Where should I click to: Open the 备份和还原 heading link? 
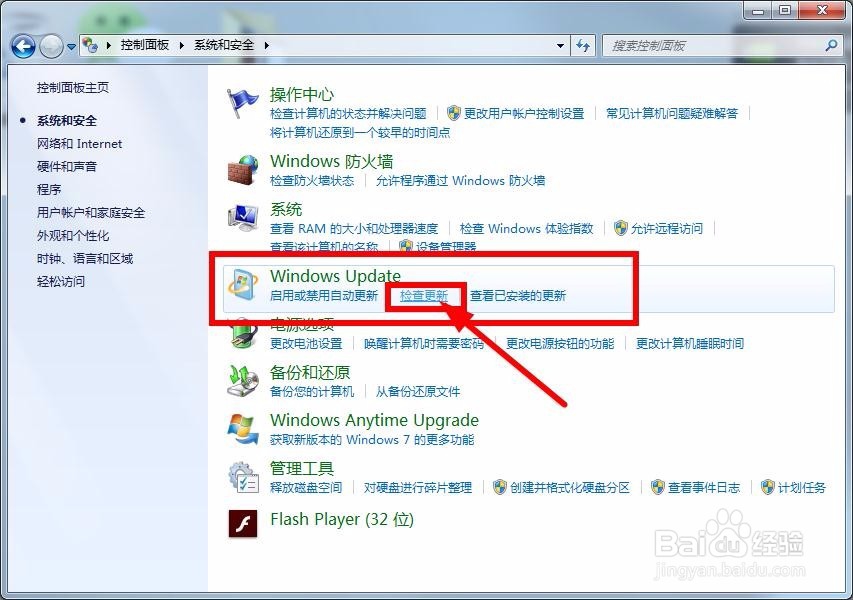(x=310, y=372)
